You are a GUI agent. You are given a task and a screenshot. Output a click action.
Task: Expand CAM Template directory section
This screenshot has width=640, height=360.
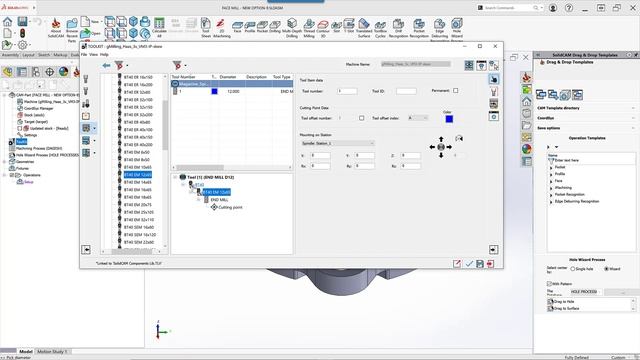[586, 108]
